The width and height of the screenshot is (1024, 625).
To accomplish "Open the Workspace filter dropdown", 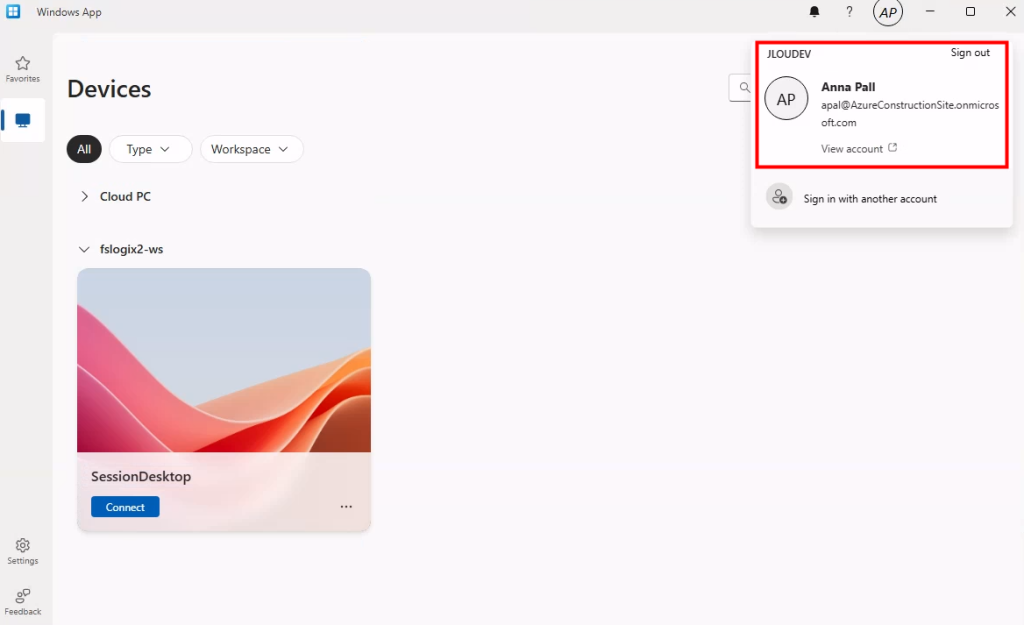I will 251,149.
